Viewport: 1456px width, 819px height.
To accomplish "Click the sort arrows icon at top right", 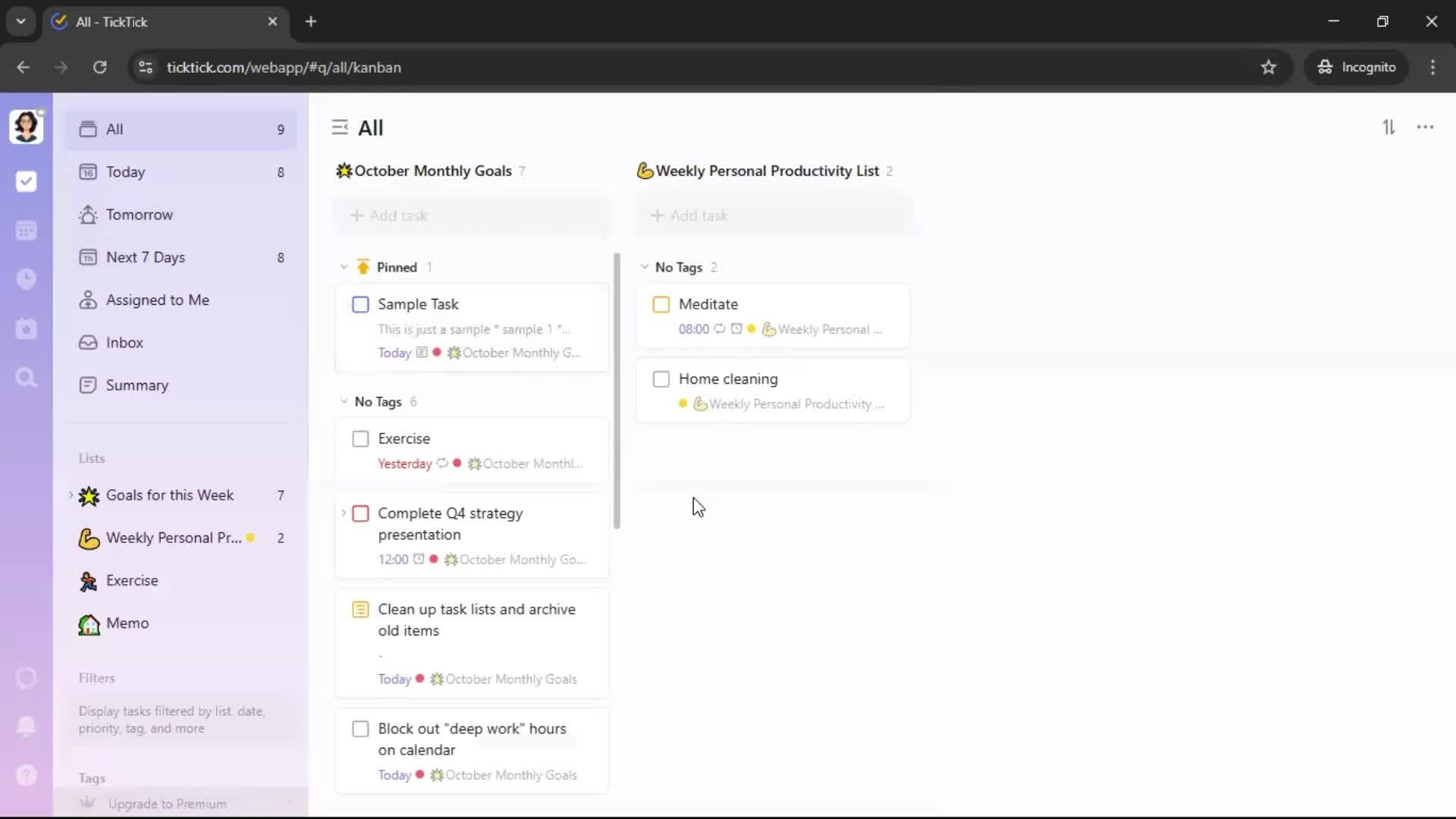I will coord(1389,127).
